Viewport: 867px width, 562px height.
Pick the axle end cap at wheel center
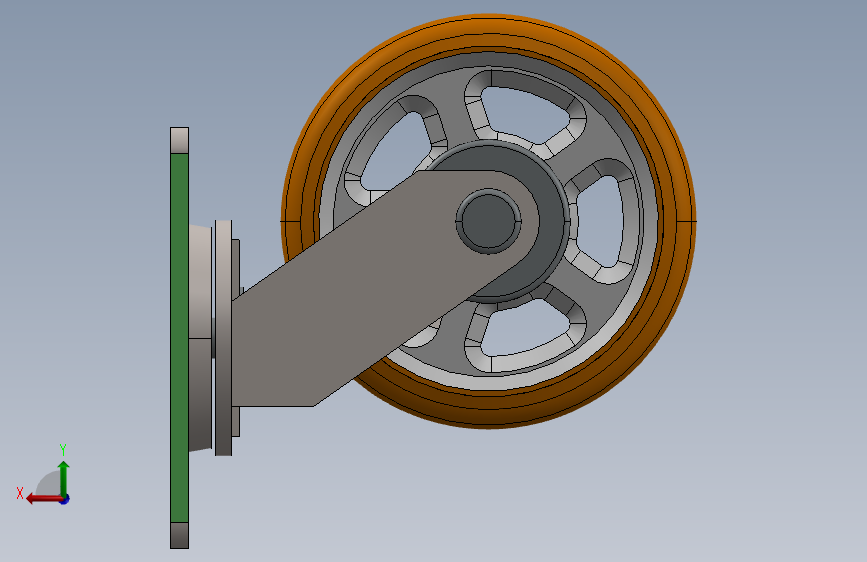pos(488,221)
